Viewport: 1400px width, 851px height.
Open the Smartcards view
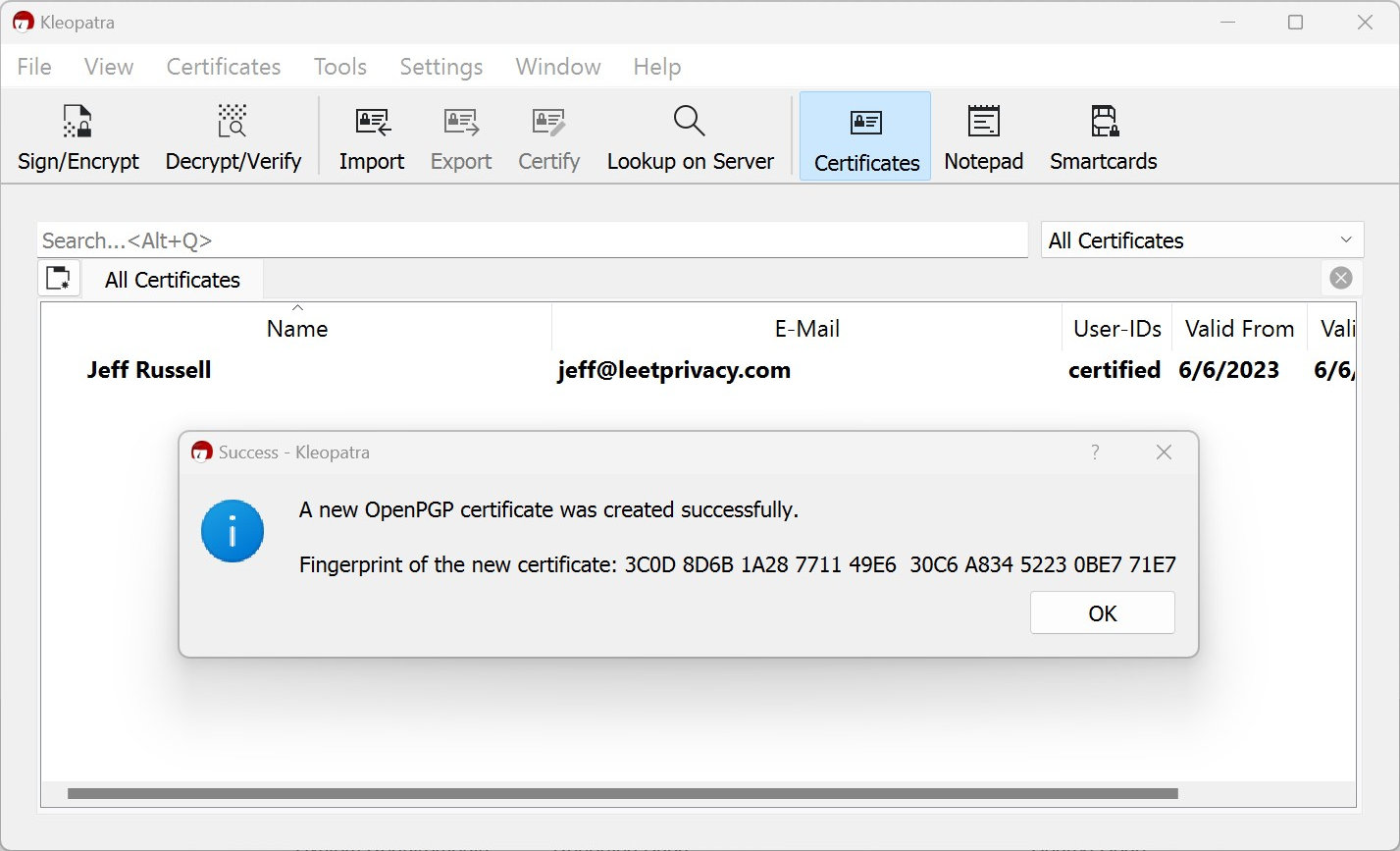(x=1103, y=136)
